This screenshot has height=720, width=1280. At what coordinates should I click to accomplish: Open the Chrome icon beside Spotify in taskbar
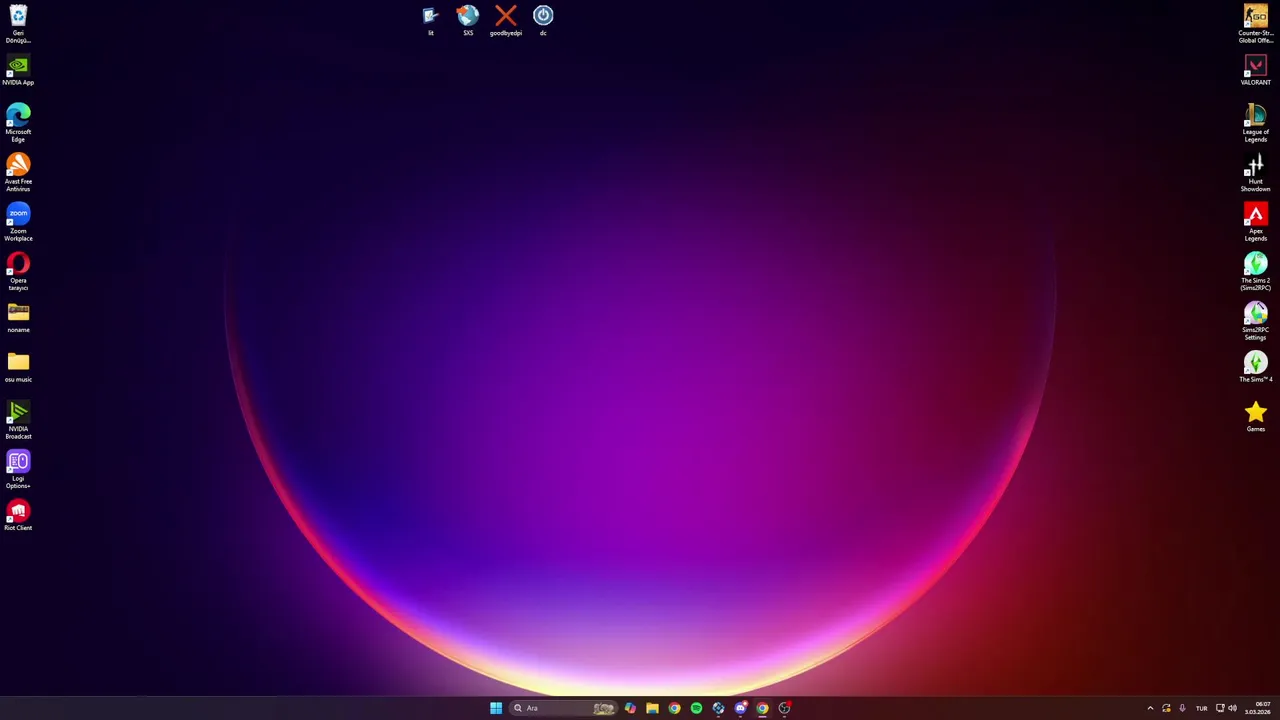coord(674,708)
